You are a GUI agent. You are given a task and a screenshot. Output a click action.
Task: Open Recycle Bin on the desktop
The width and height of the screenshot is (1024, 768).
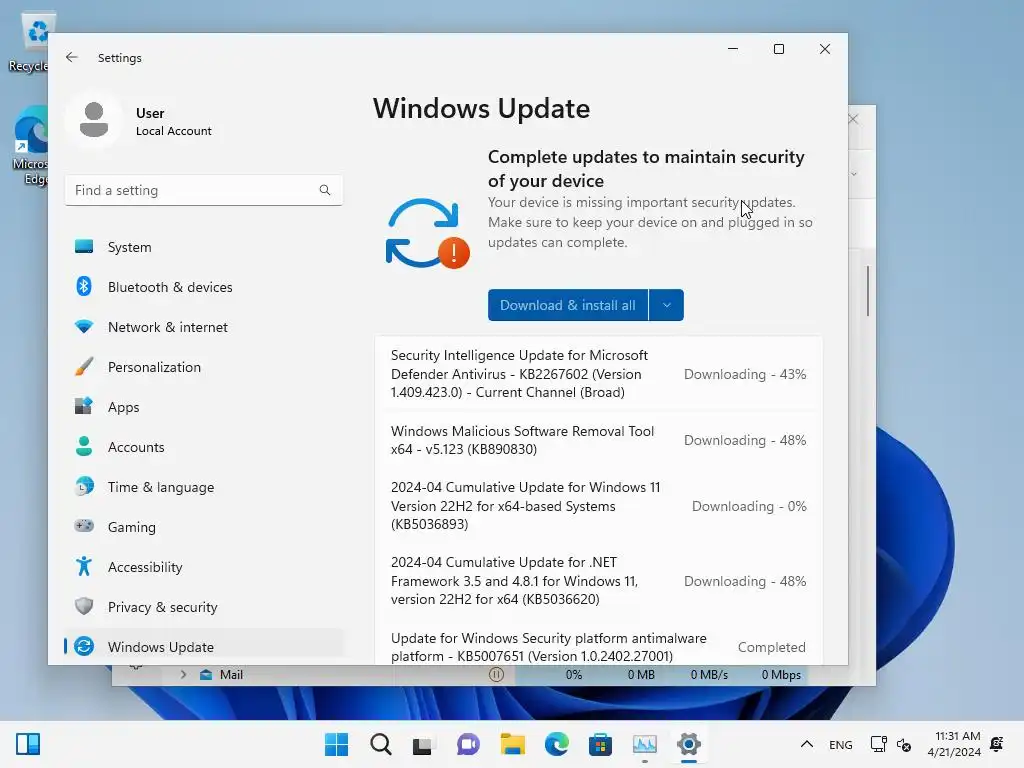[x=29, y=42]
